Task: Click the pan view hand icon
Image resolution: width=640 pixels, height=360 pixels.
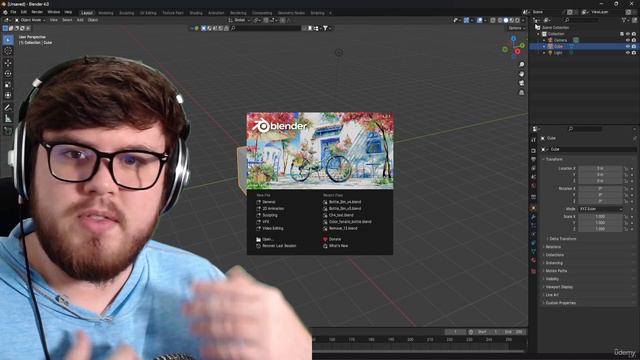Action: (x=522, y=74)
